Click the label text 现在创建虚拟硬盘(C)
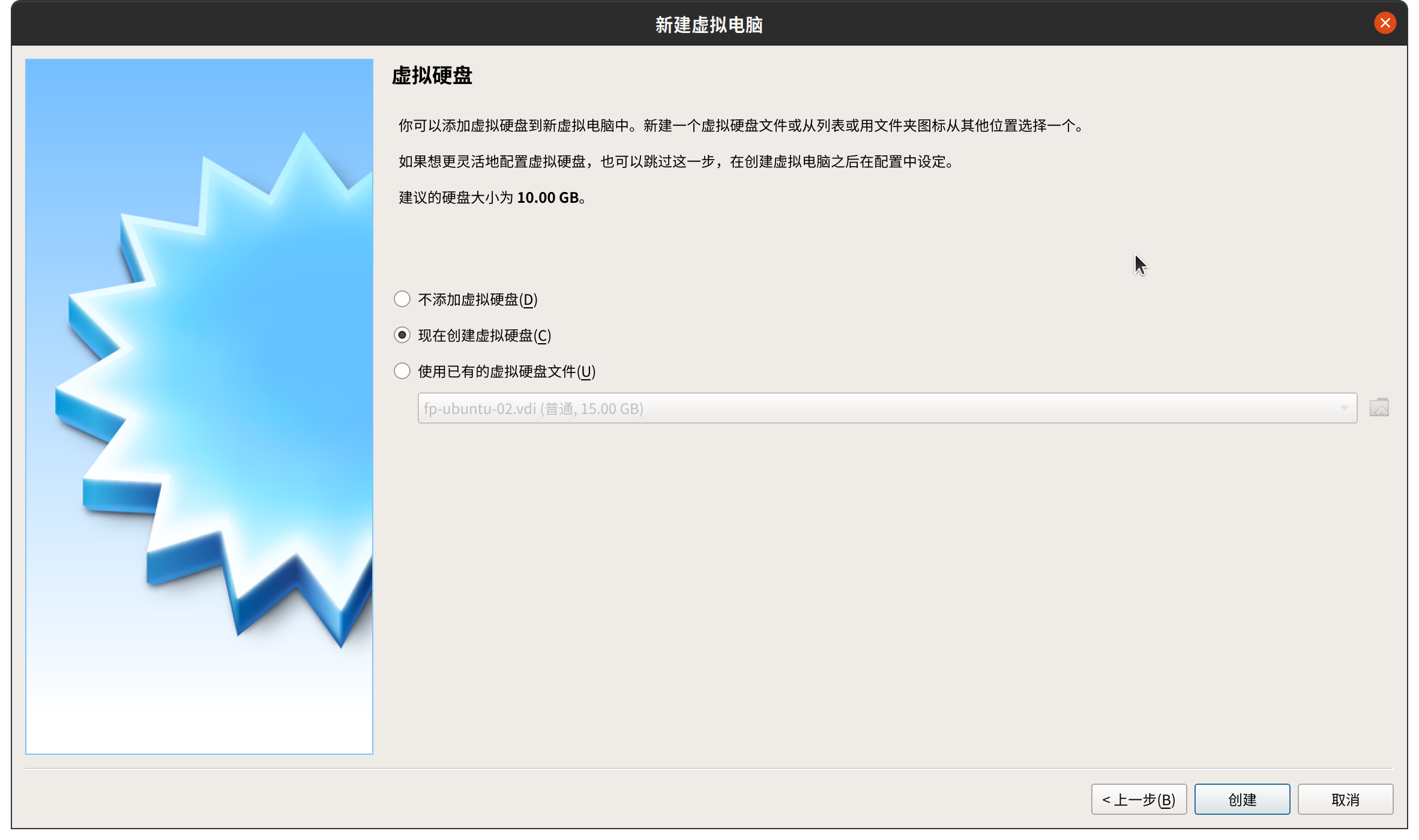Image resolution: width=1419 pixels, height=840 pixels. 484,335
